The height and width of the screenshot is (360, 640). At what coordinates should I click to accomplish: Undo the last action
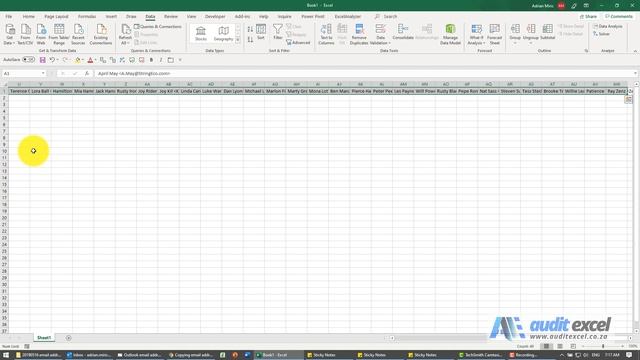(x=52, y=60)
